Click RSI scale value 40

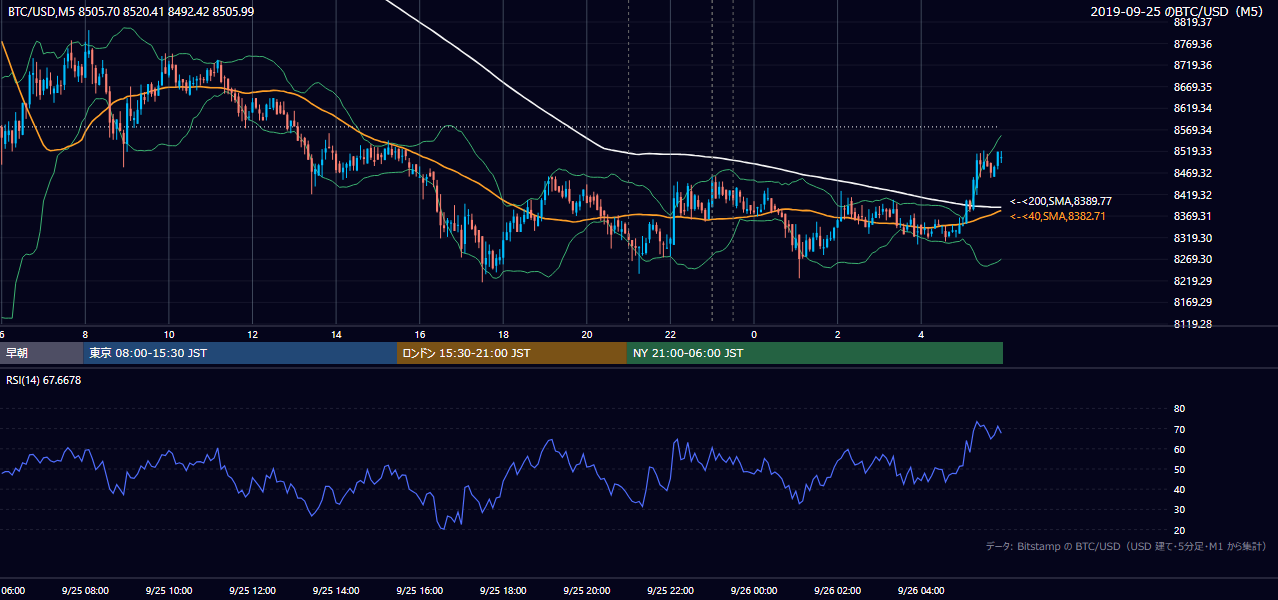pyautogui.click(x=1179, y=490)
